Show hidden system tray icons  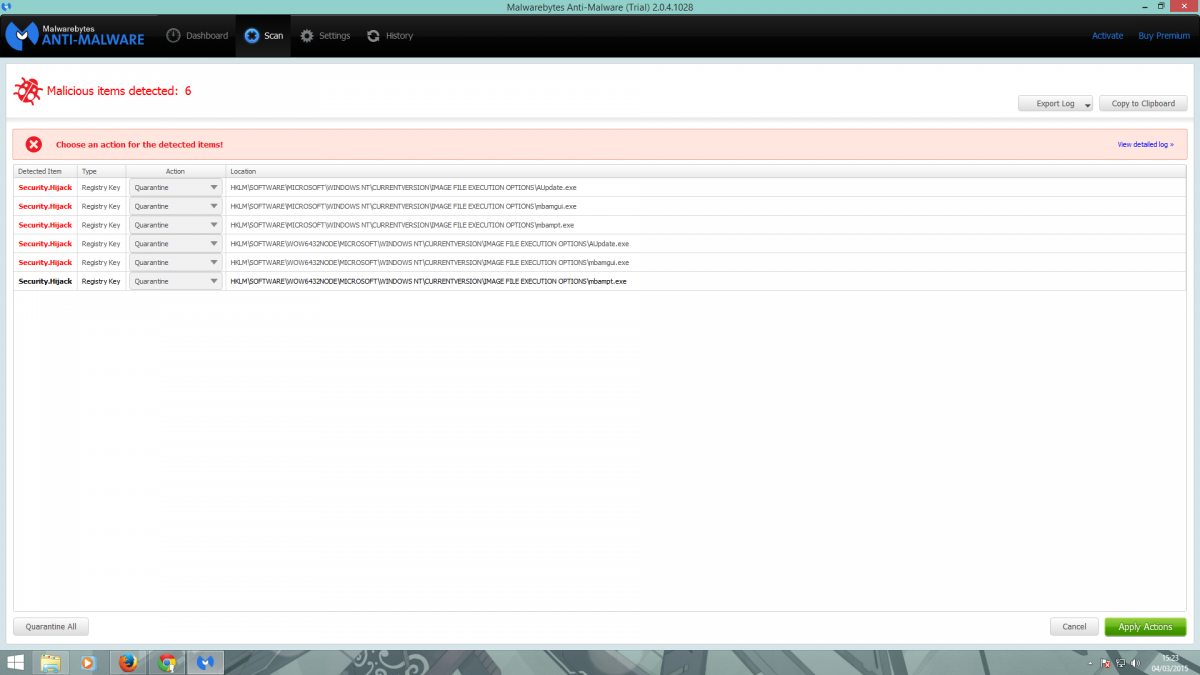point(1090,663)
